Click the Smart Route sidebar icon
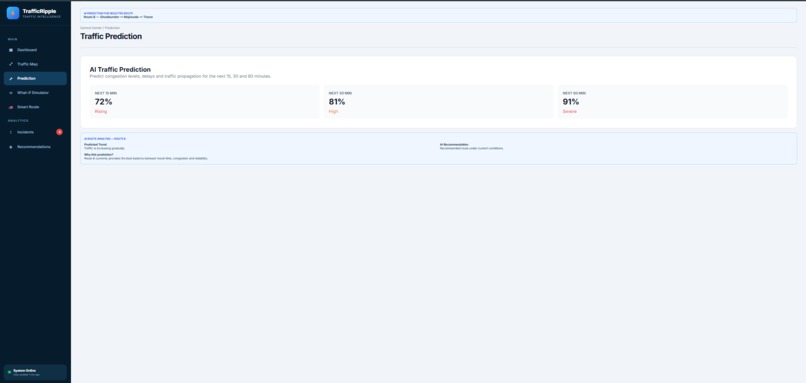806x383 pixels. [x=11, y=107]
